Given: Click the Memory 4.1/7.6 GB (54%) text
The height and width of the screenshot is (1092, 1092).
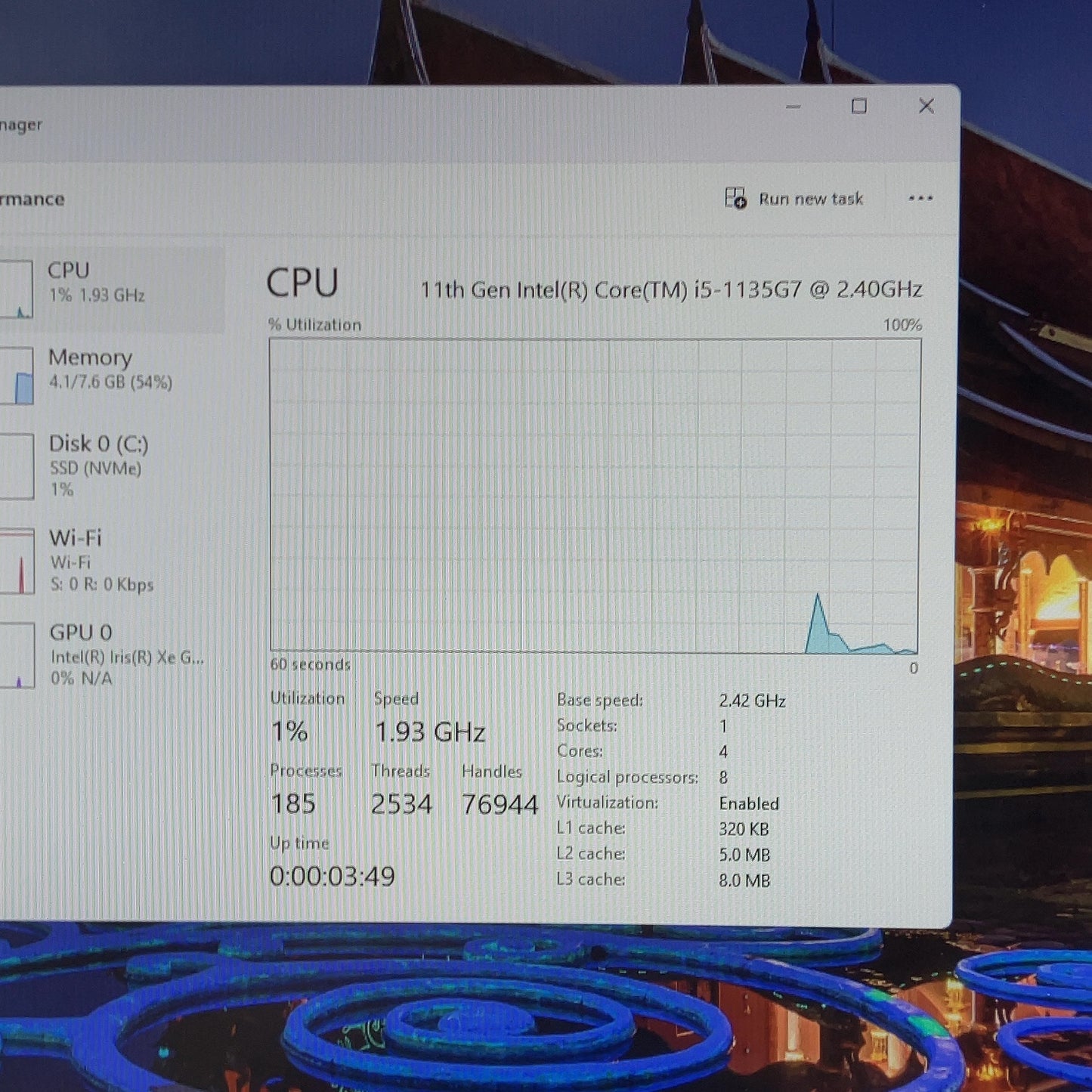Looking at the screenshot, I should click(x=110, y=382).
